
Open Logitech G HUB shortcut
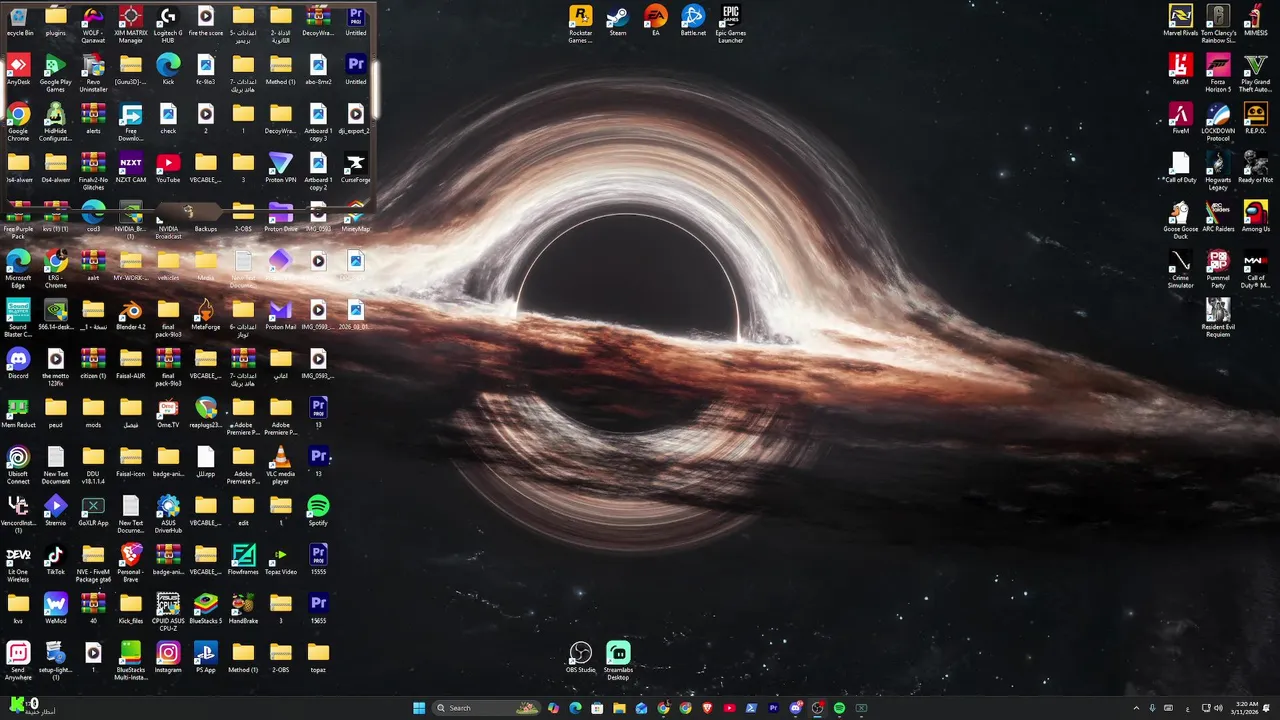coord(168,24)
